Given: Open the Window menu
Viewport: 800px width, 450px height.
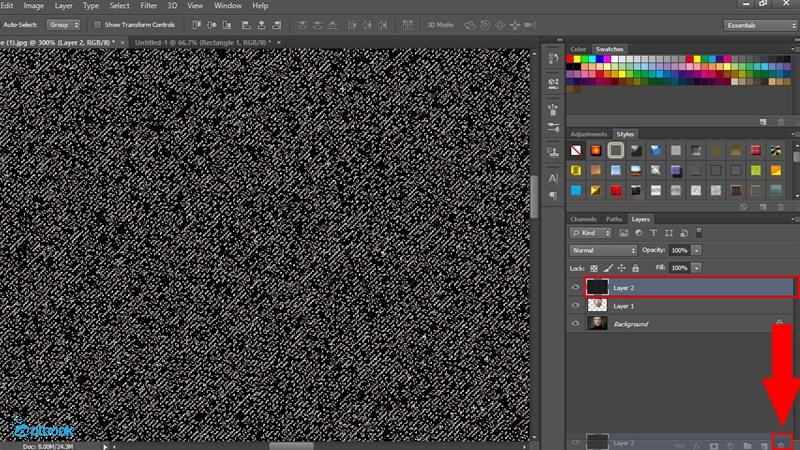Looking at the screenshot, I should (x=228, y=6).
